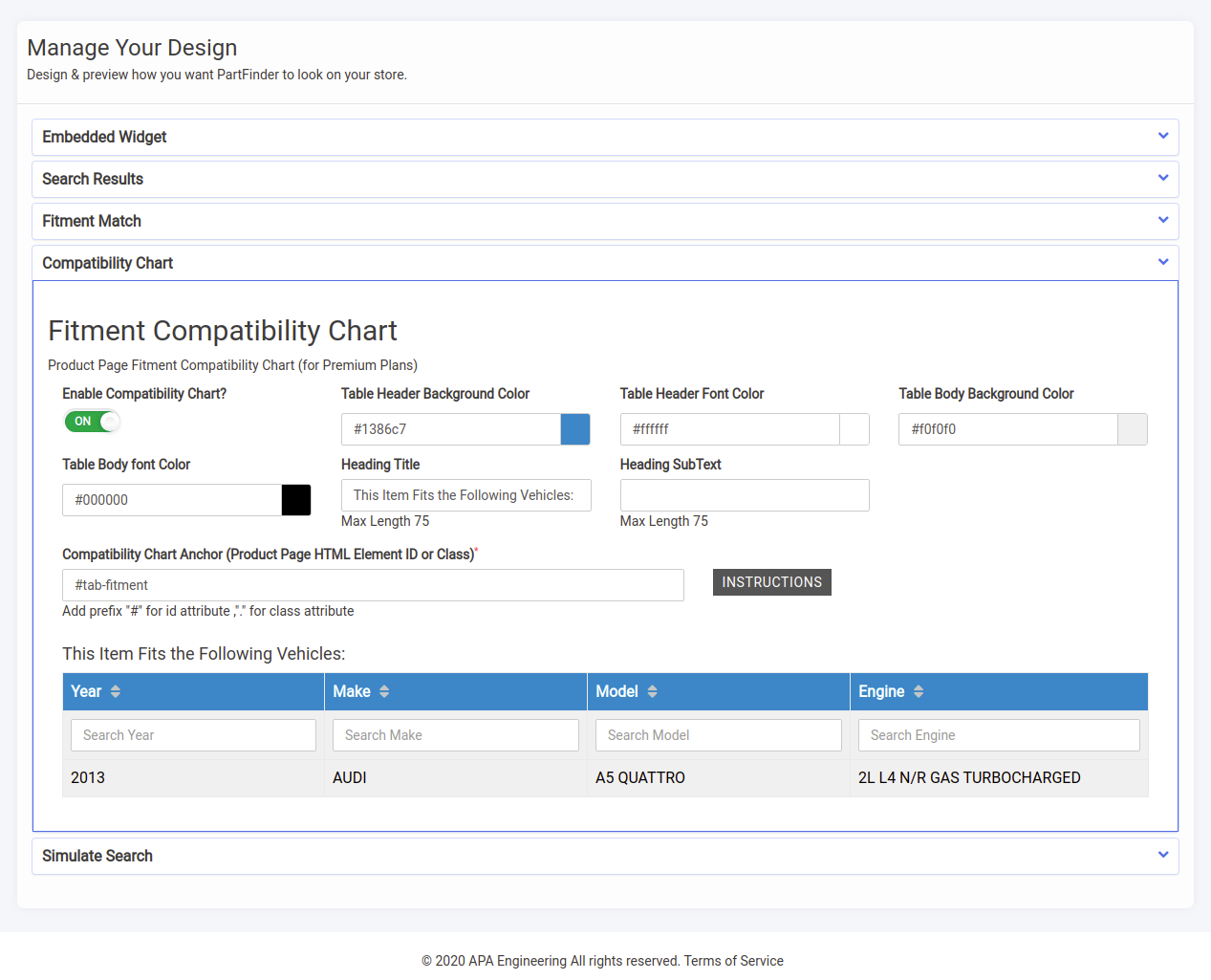Edit the #f0f0f0 body background color field
Viewport: 1211px width, 980px height.
click(1008, 429)
